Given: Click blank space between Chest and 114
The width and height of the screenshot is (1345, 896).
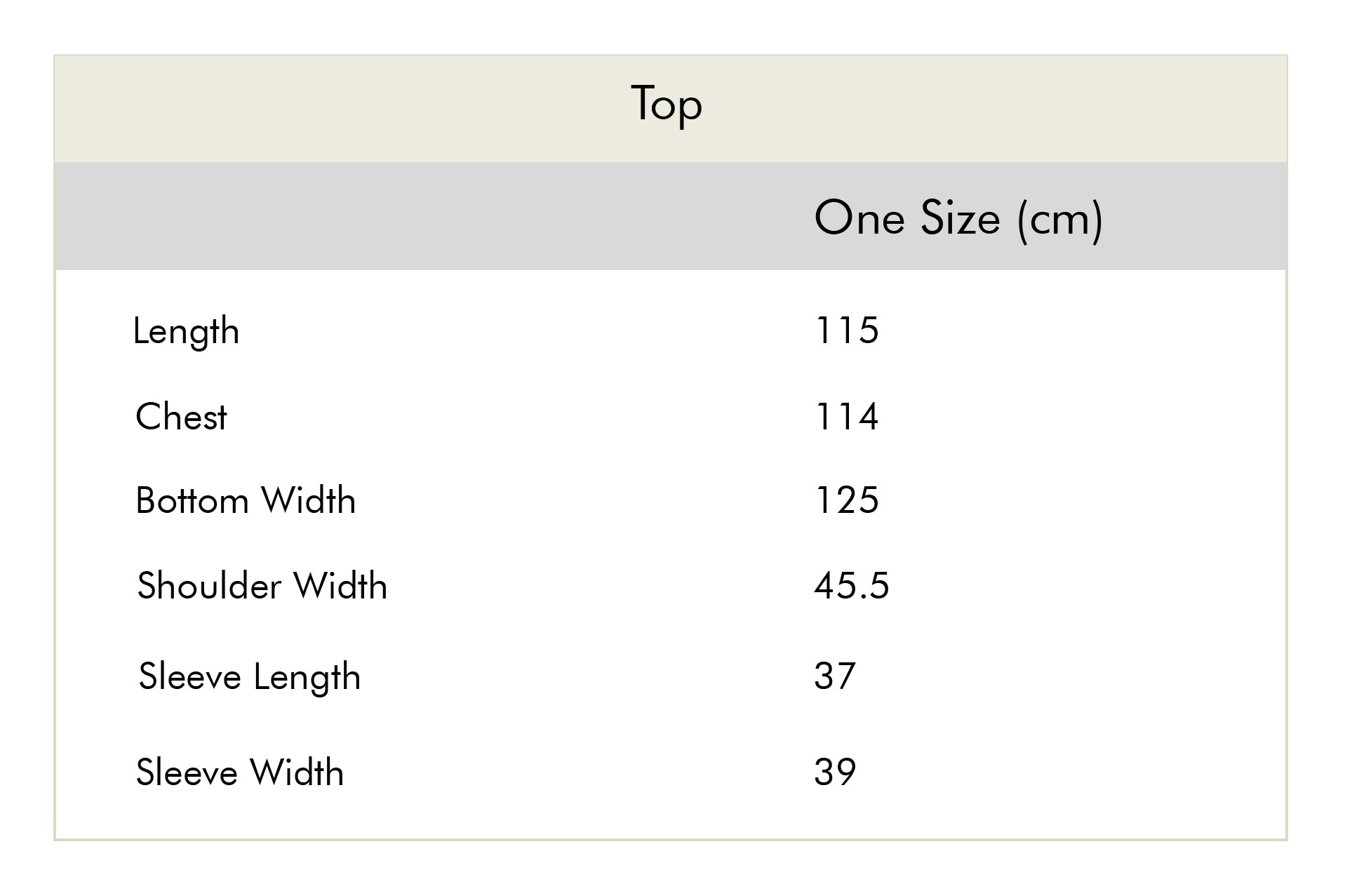Looking at the screenshot, I should click(519, 417).
